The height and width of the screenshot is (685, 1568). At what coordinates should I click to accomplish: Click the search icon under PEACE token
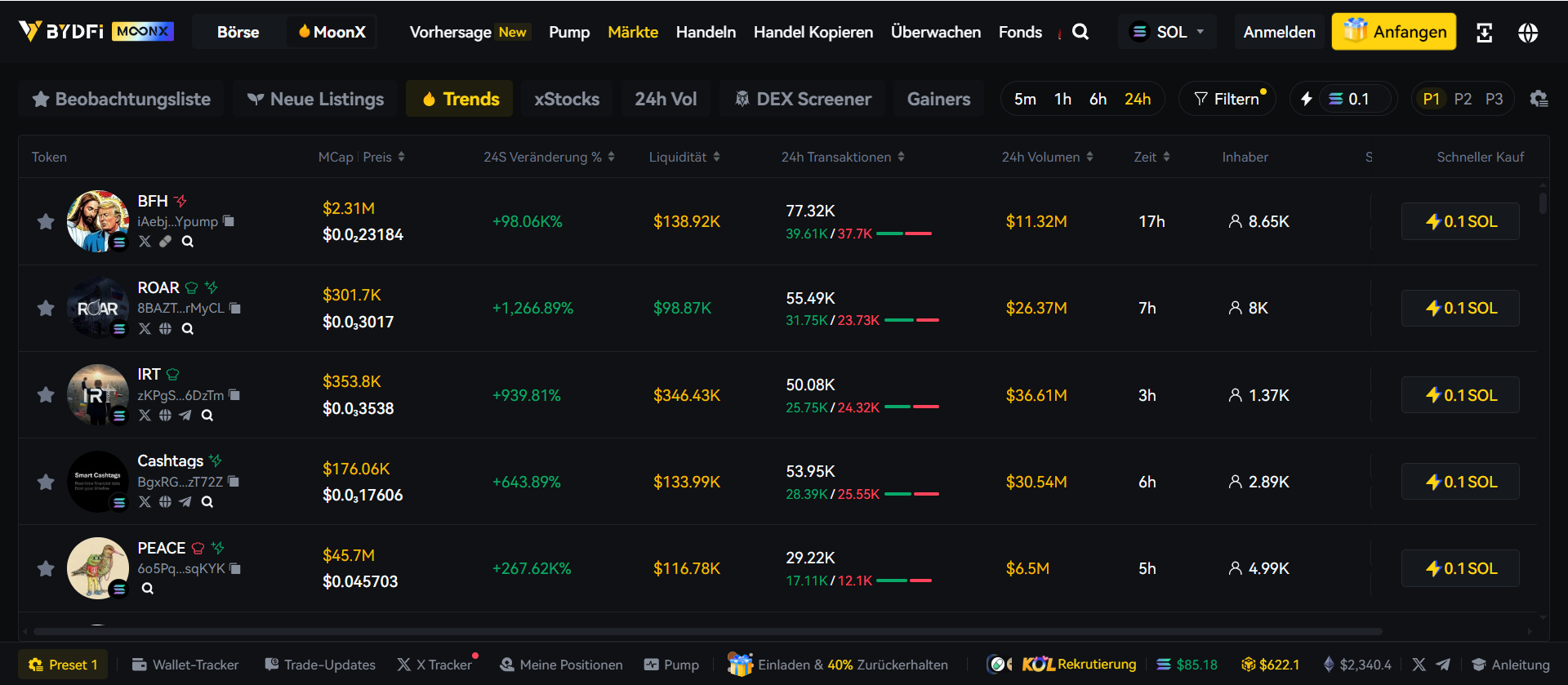[x=148, y=589]
